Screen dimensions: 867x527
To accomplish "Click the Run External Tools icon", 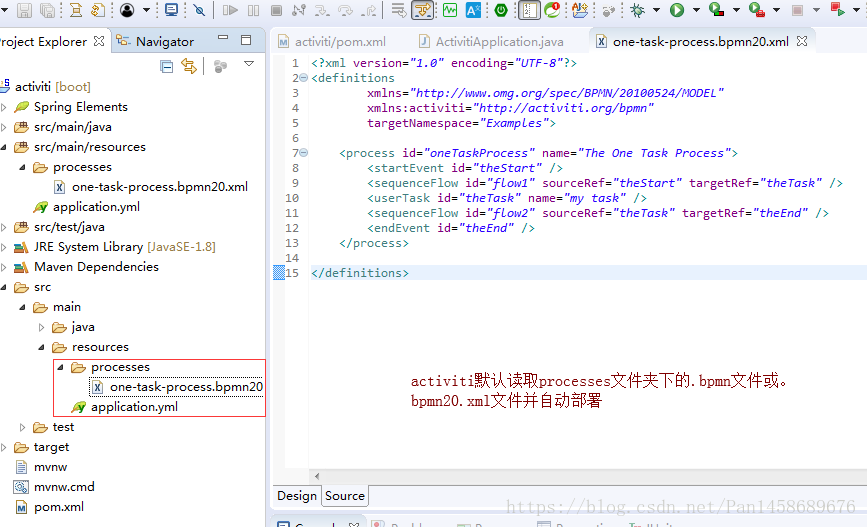I will [x=756, y=10].
